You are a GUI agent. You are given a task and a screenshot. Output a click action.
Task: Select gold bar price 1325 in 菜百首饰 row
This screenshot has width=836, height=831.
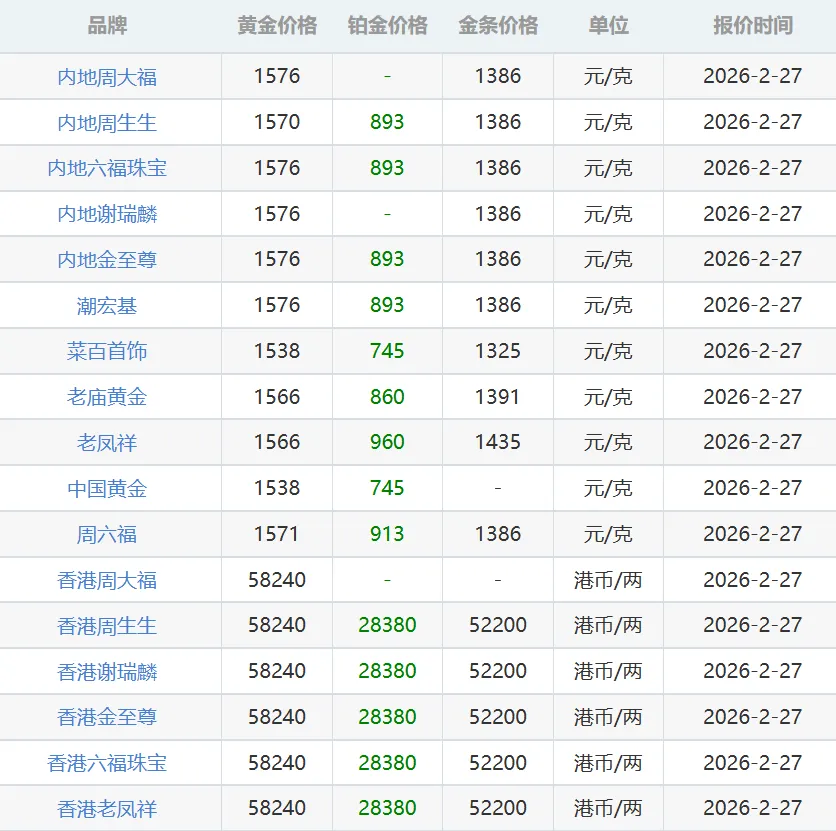[x=498, y=351]
